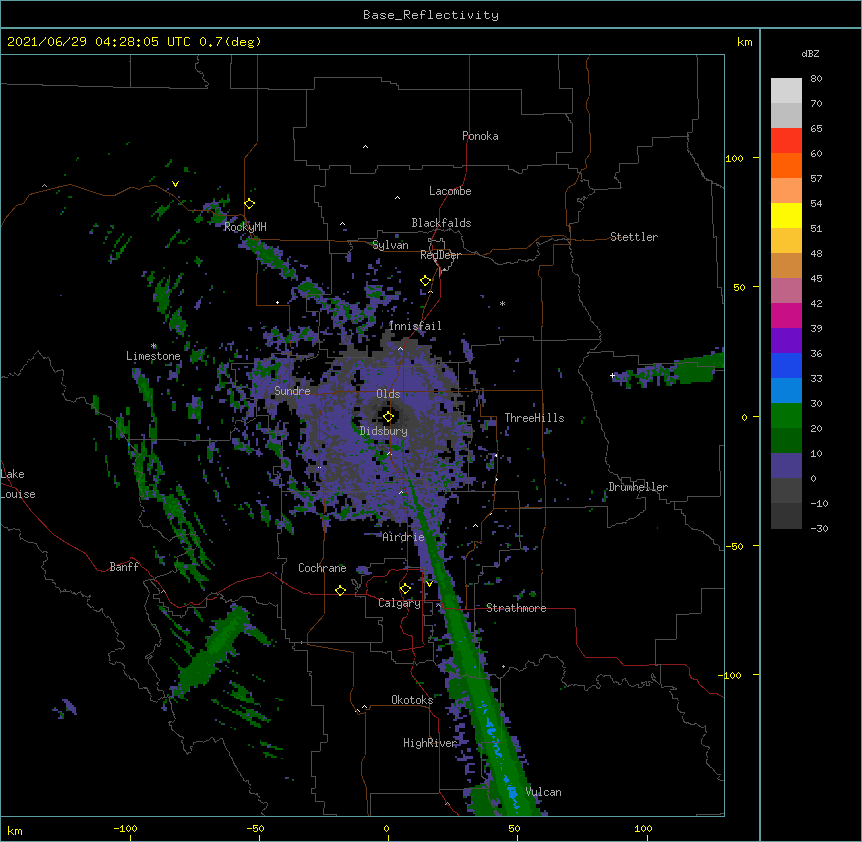Click the asterisk marker above Limestone
The image size is (862, 842).
coord(154,346)
